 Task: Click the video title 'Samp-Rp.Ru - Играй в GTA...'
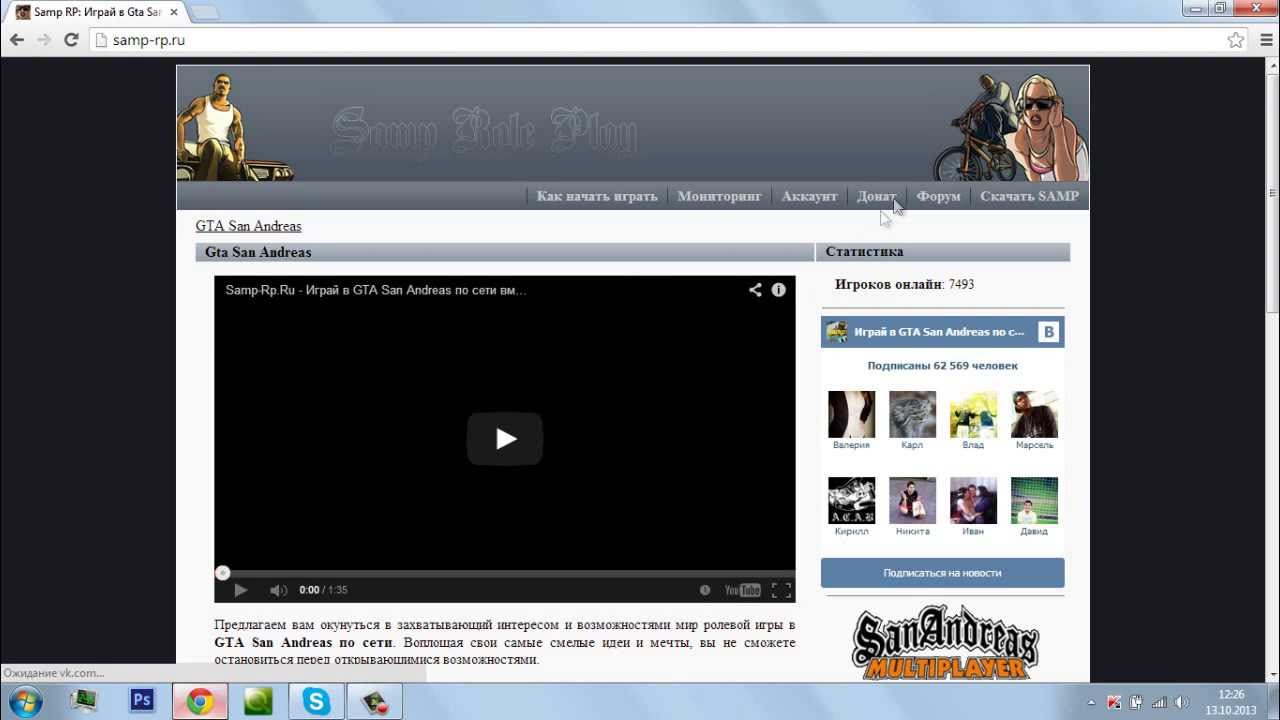pyautogui.click(x=376, y=290)
